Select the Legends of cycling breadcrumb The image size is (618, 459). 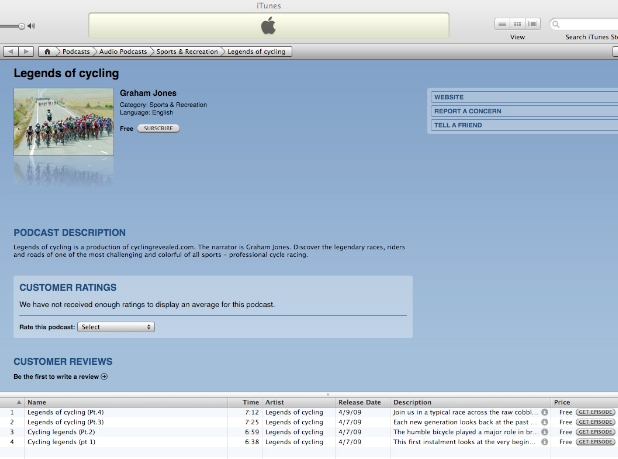(x=256, y=52)
